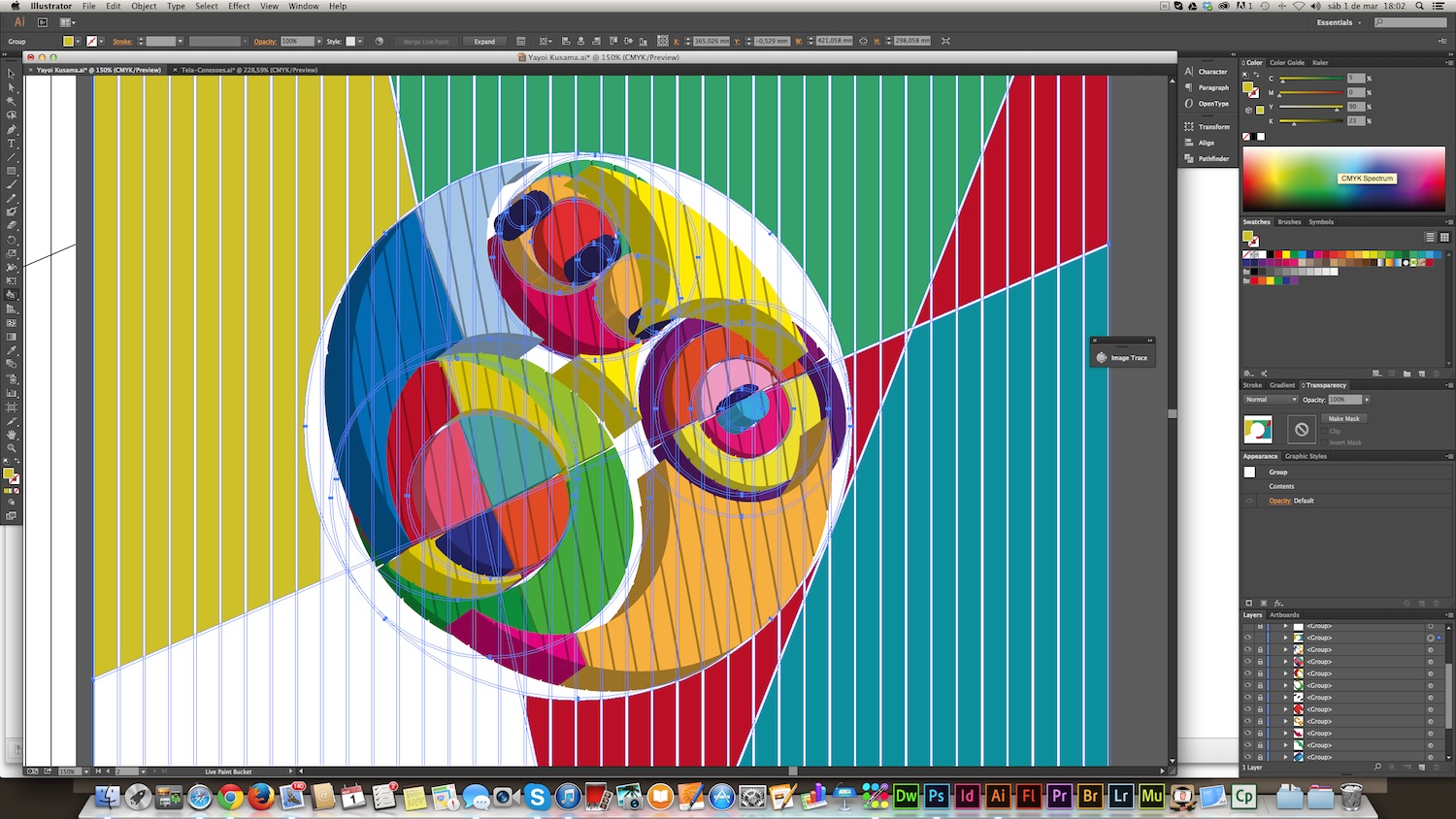Select the Artboard tool
The width and height of the screenshot is (1456, 819).
12,407
